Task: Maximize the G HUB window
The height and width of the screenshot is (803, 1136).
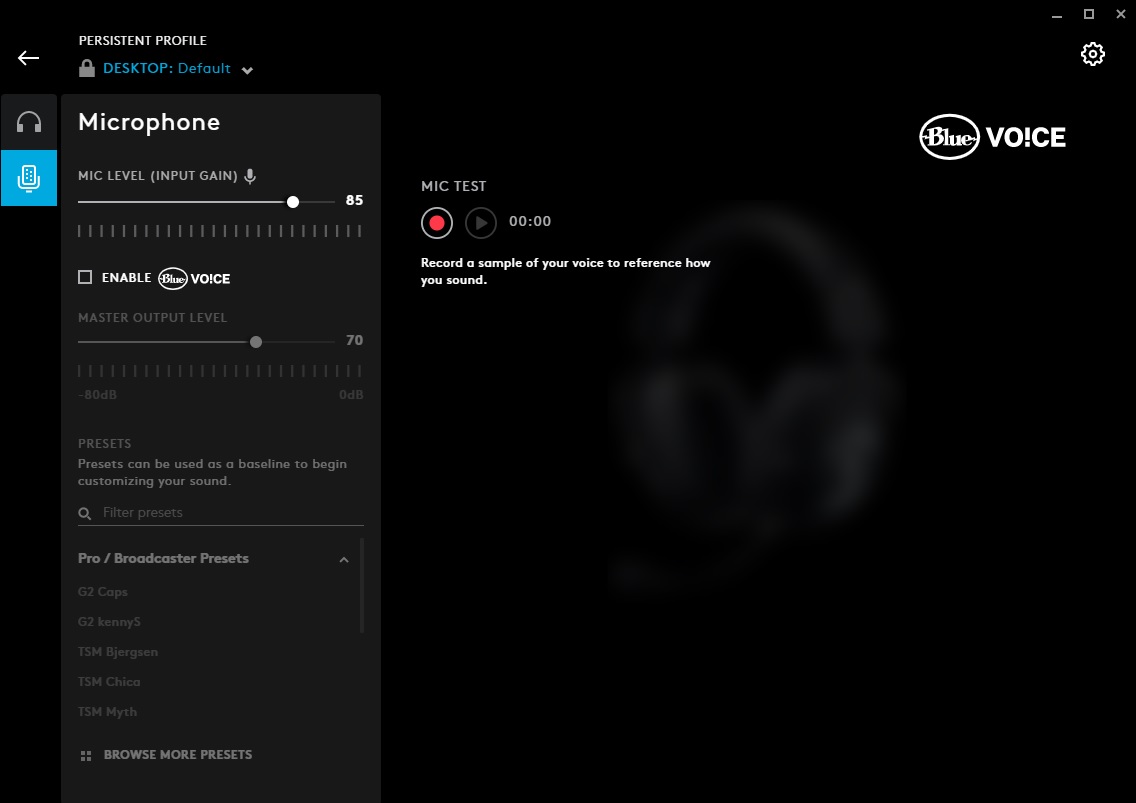Action: click(1089, 14)
